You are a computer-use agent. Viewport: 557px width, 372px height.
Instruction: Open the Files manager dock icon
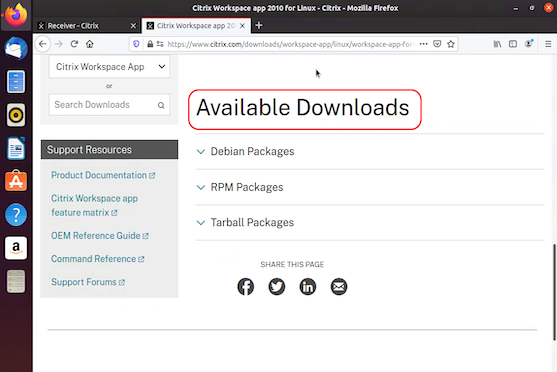point(16,82)
